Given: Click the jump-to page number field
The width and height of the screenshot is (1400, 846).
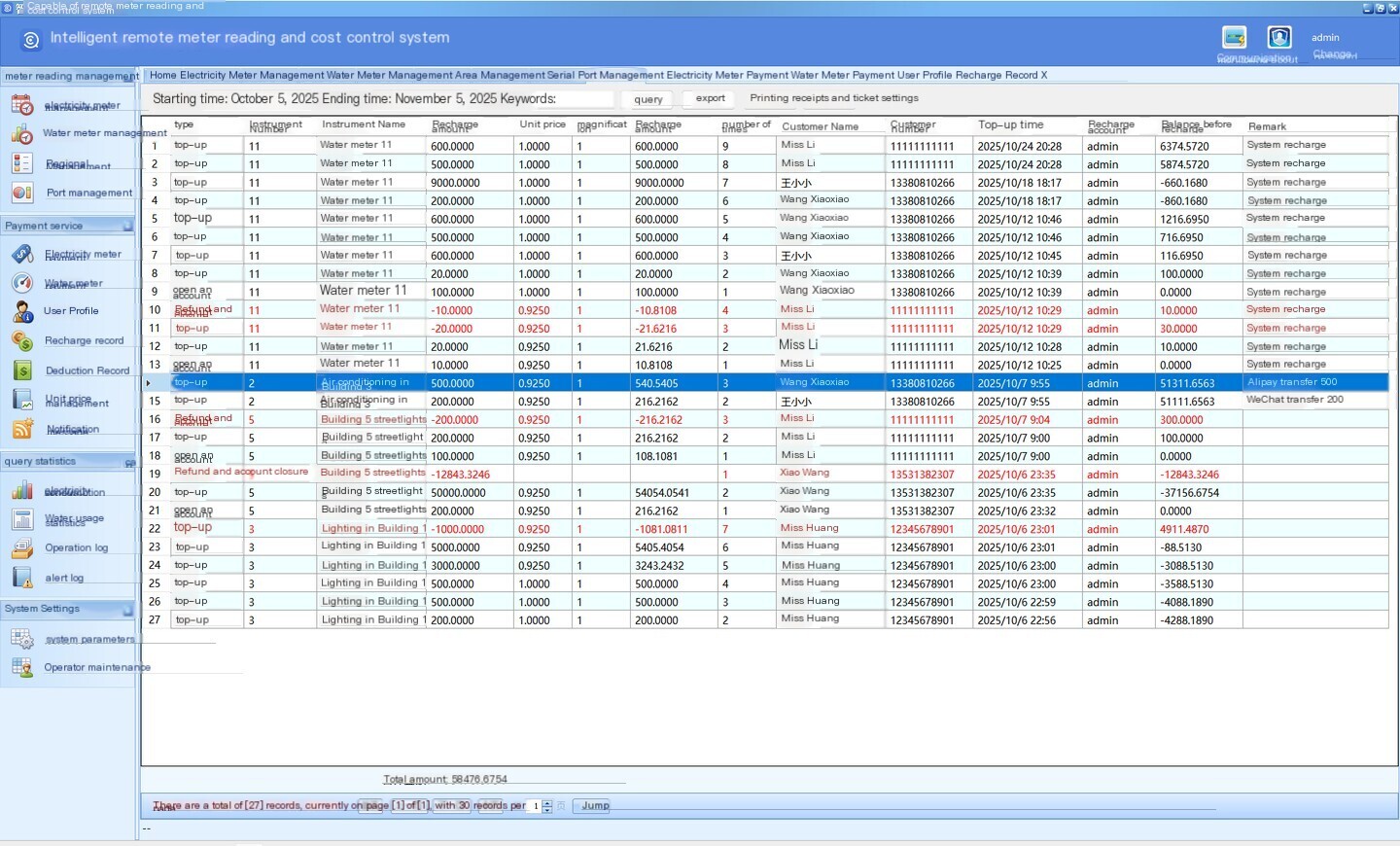Looking at the screenshot, I should [x=534, y=806].
